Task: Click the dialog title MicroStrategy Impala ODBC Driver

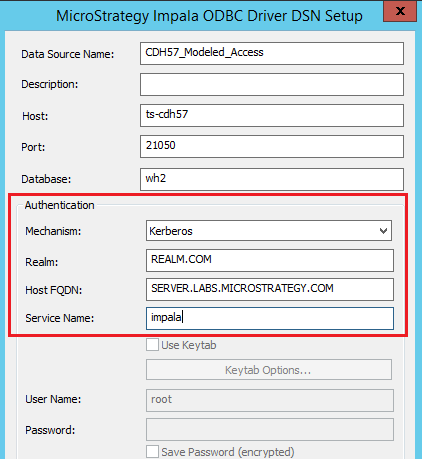Action: click(209, 16)
